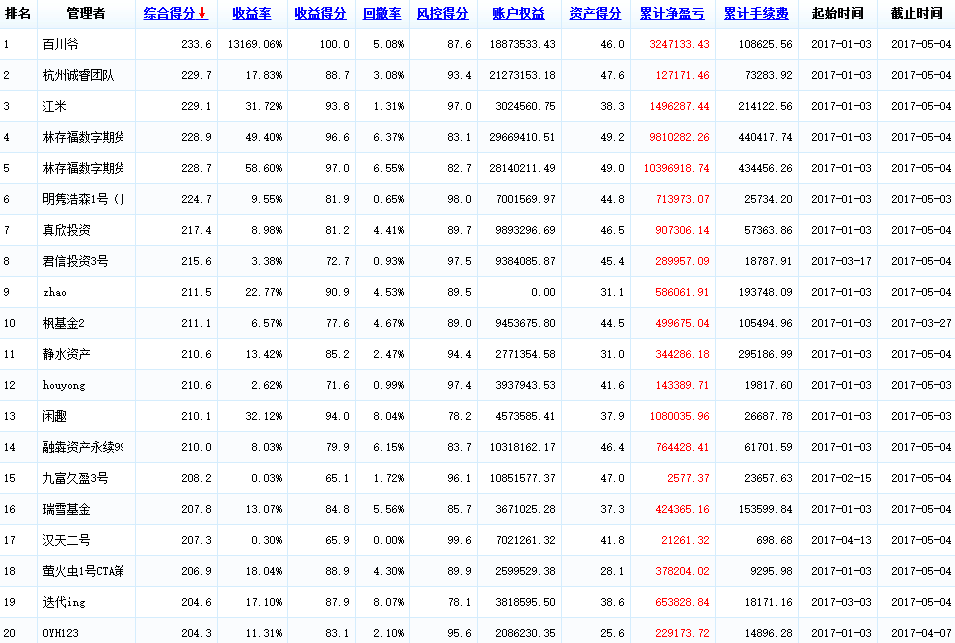Select manager 明隽浩森1号

pos(83,200)
